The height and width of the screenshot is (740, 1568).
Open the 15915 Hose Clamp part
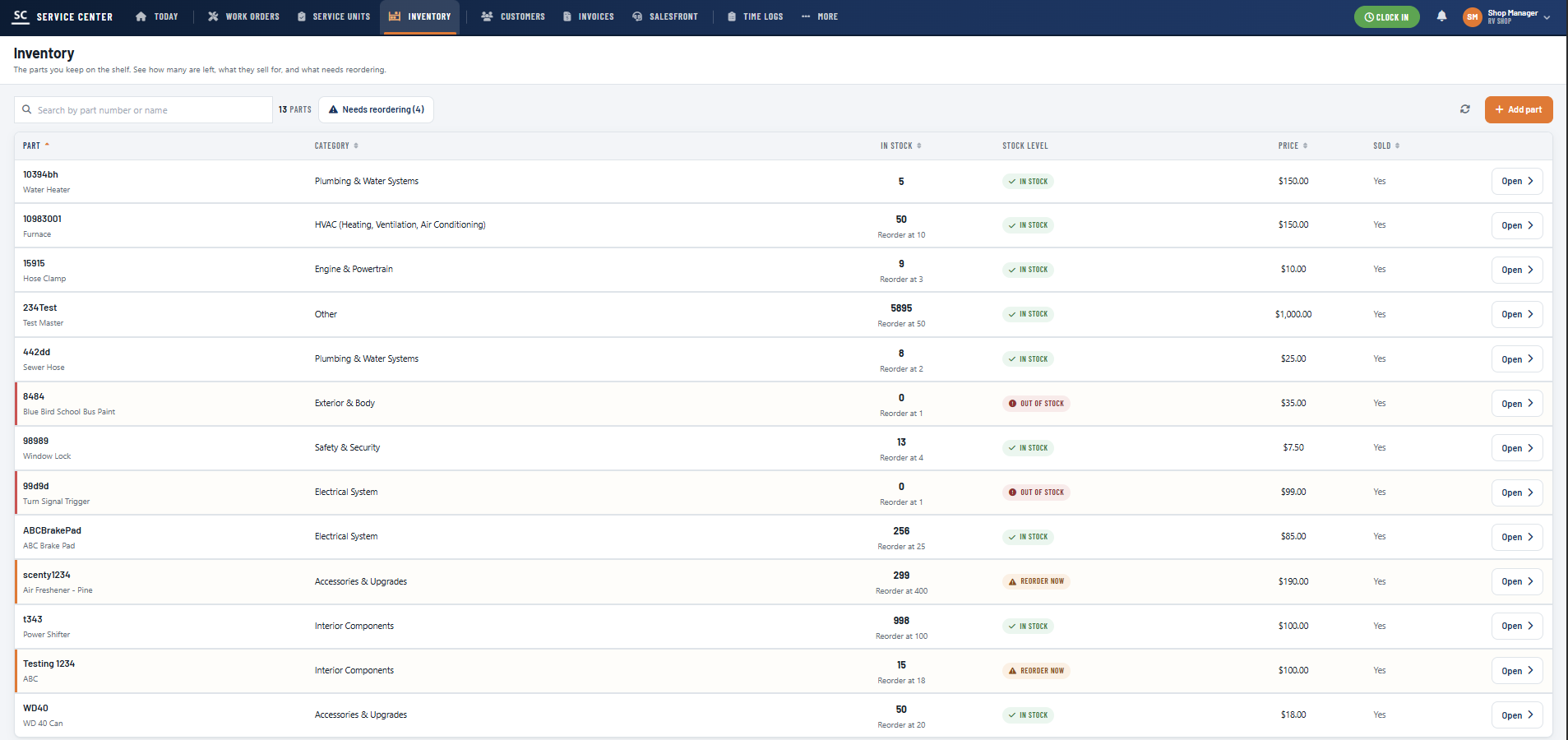(x=1516, y=270)
